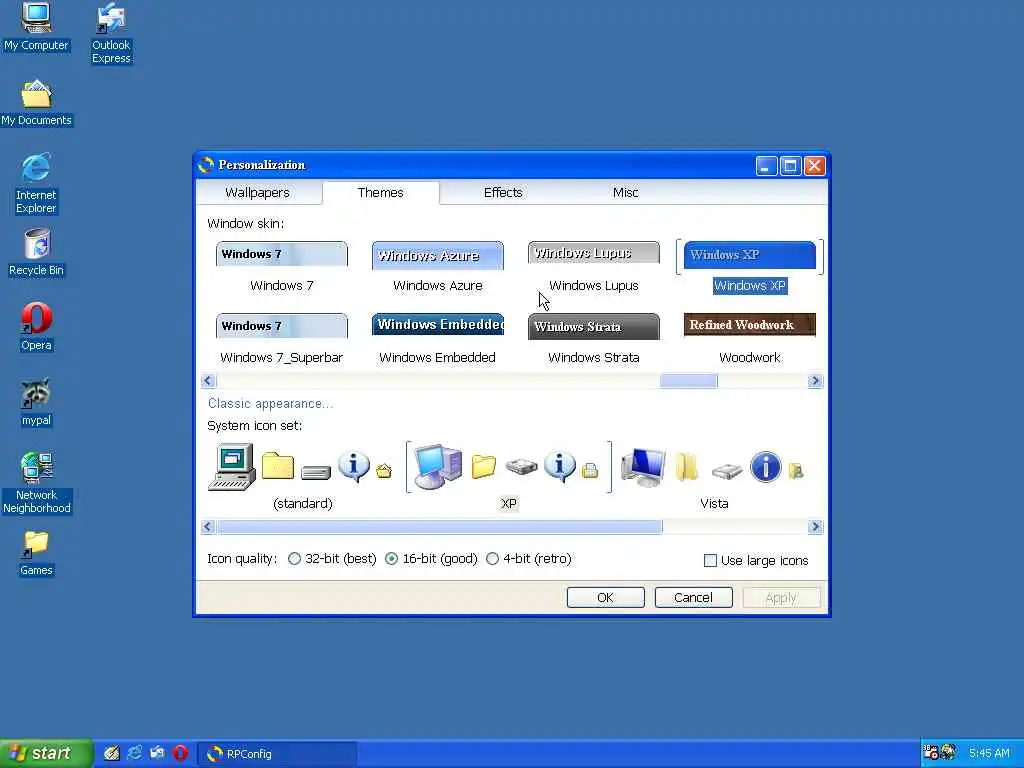The height and width of the screenshot is (768, 1024).
Task: Select the Windows 7 window skin
Action: [x=281, y=267]
